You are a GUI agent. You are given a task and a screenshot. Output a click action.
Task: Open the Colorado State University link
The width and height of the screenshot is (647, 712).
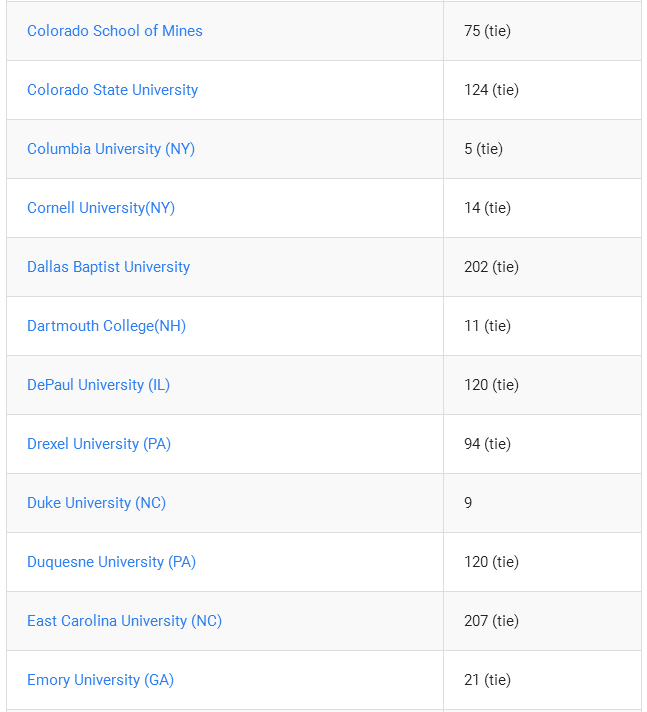coord(112,90)
